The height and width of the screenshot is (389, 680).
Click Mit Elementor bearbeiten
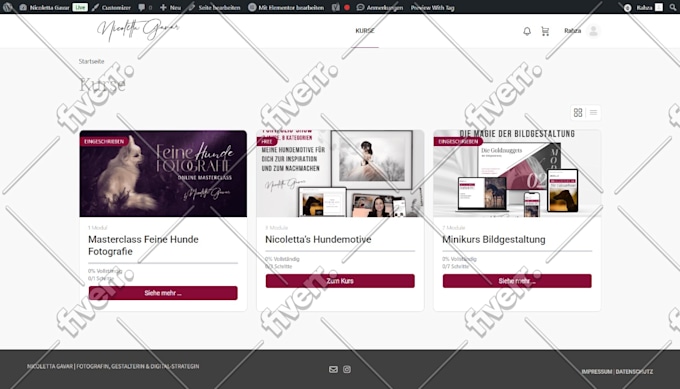[x=286, y=7]
